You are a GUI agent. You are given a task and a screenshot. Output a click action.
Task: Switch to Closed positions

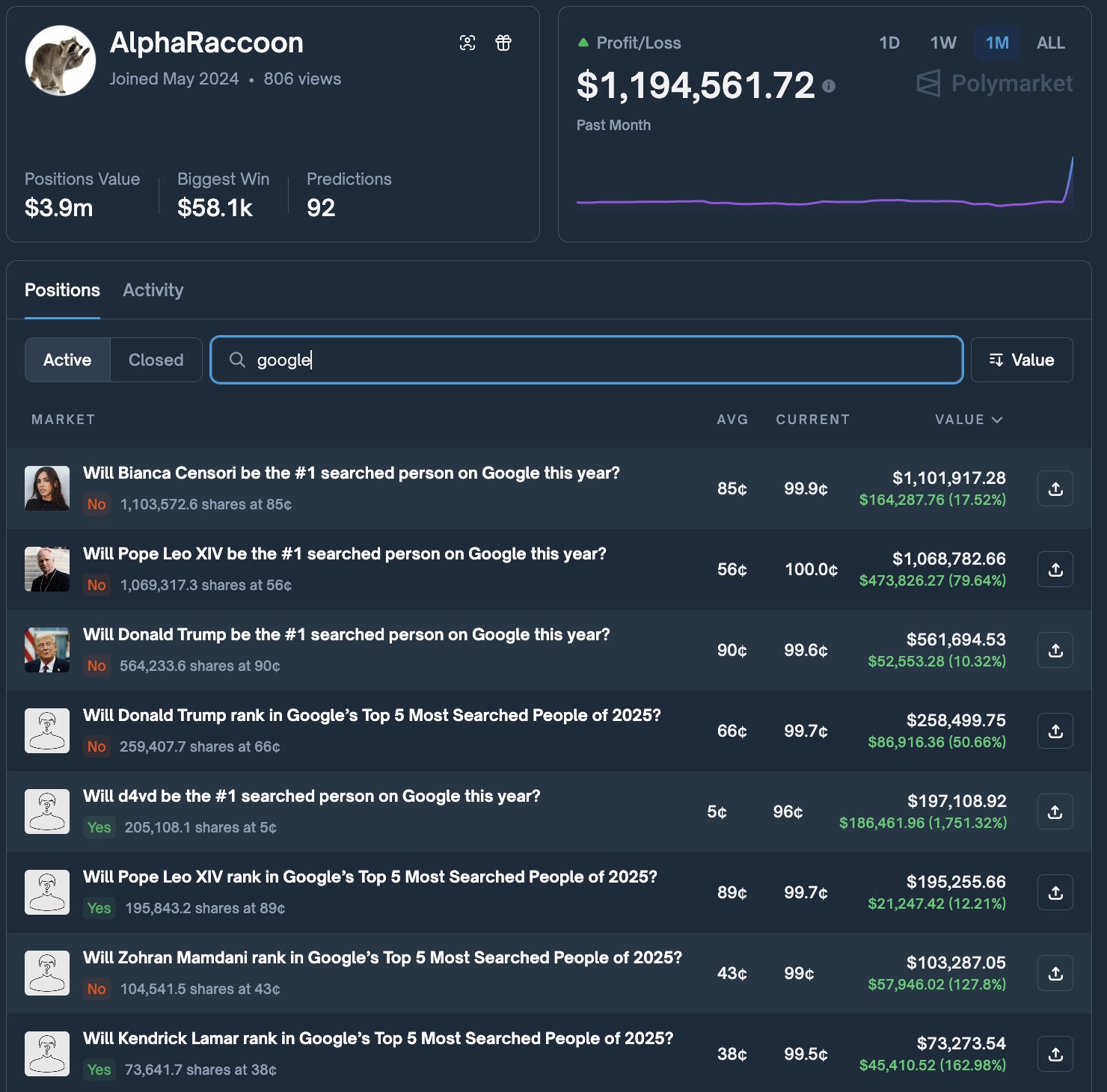[x=155, y=360]
